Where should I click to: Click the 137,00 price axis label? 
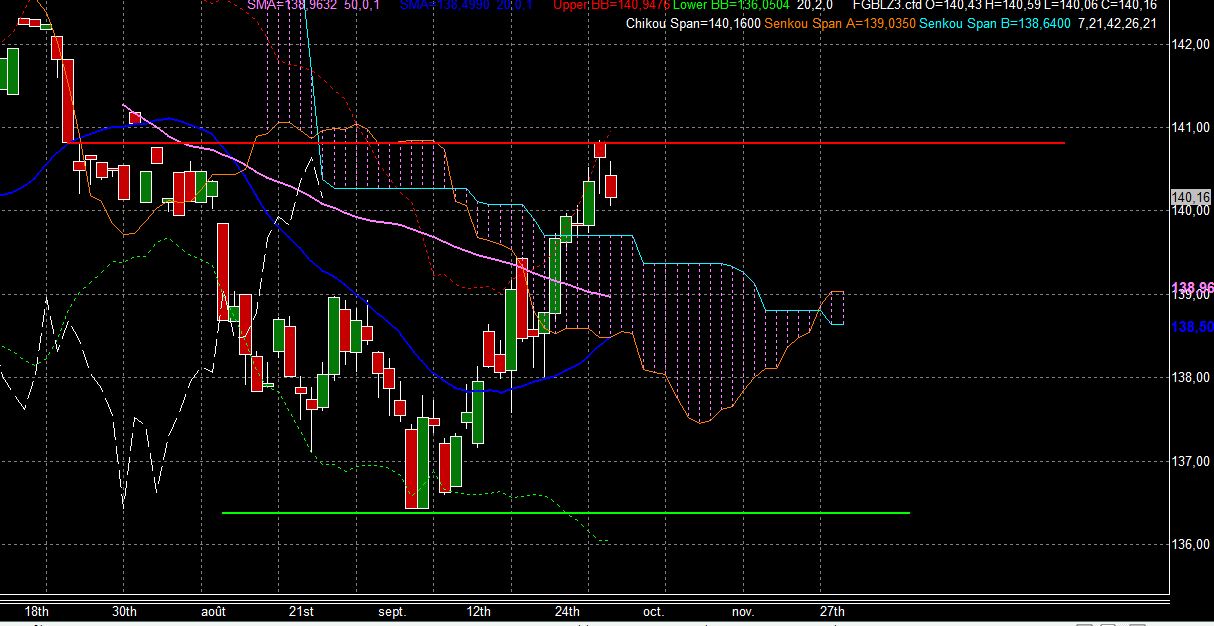tap(1192, 462)
